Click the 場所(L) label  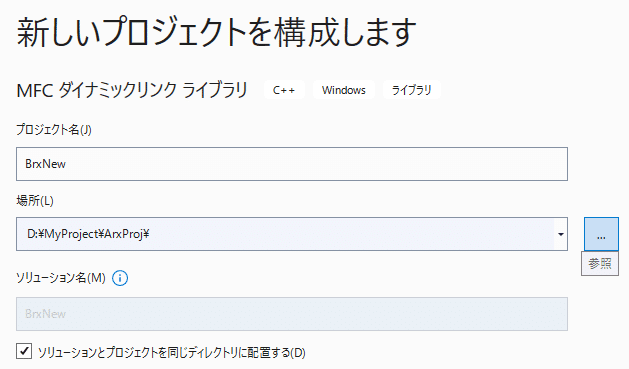[x=35, y=201]
